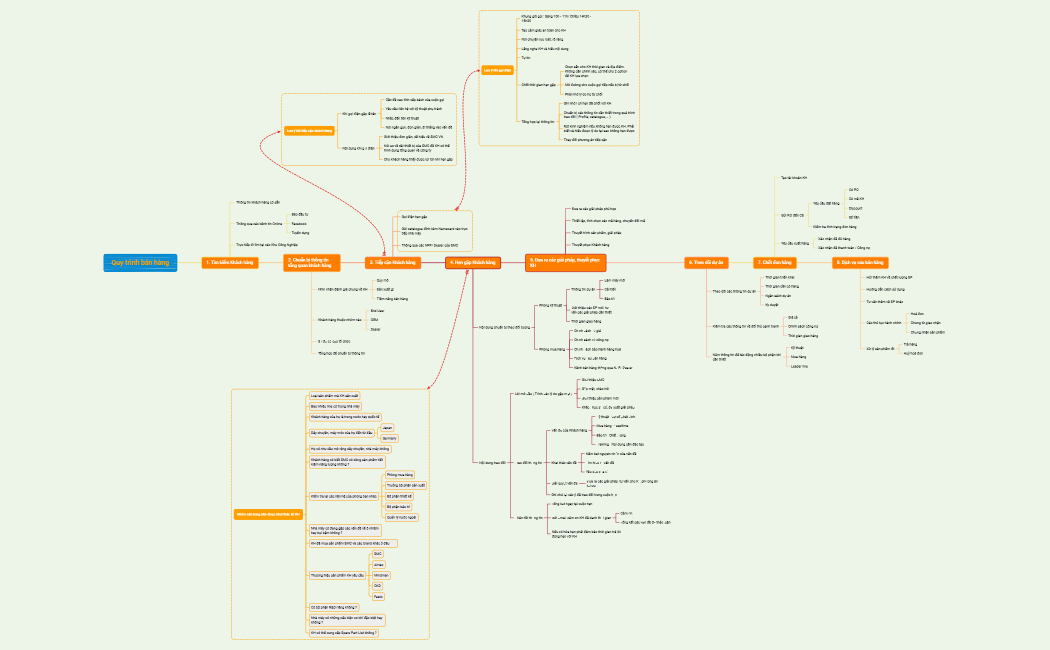Screen dimensions: 1050x650
Task: Select the orange "Lưu ý khi gọi điện" floating topic
Action: [x=498, y=70]
